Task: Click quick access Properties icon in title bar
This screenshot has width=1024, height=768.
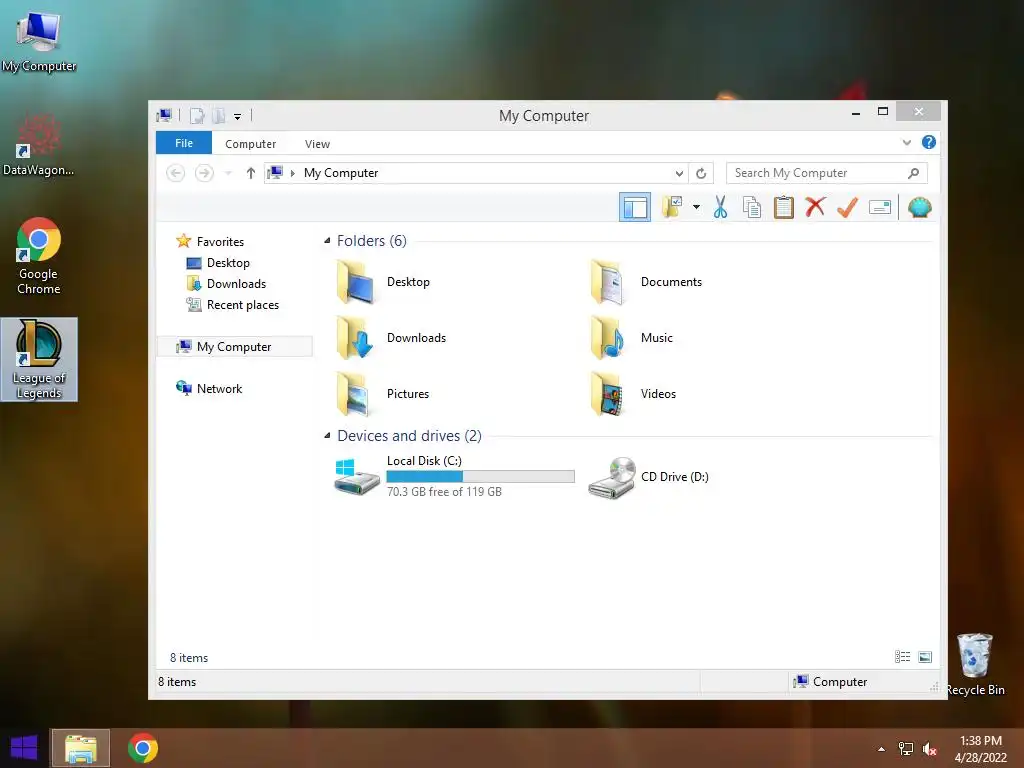Action: (197, 116)
